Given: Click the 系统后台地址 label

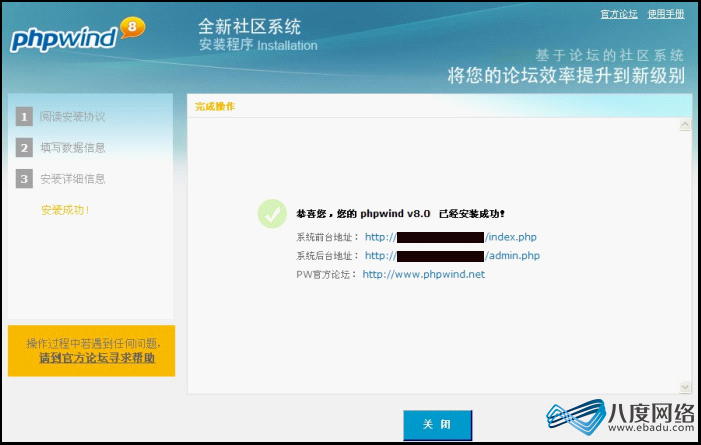Looking at the screenshot, I should [327, 256].
